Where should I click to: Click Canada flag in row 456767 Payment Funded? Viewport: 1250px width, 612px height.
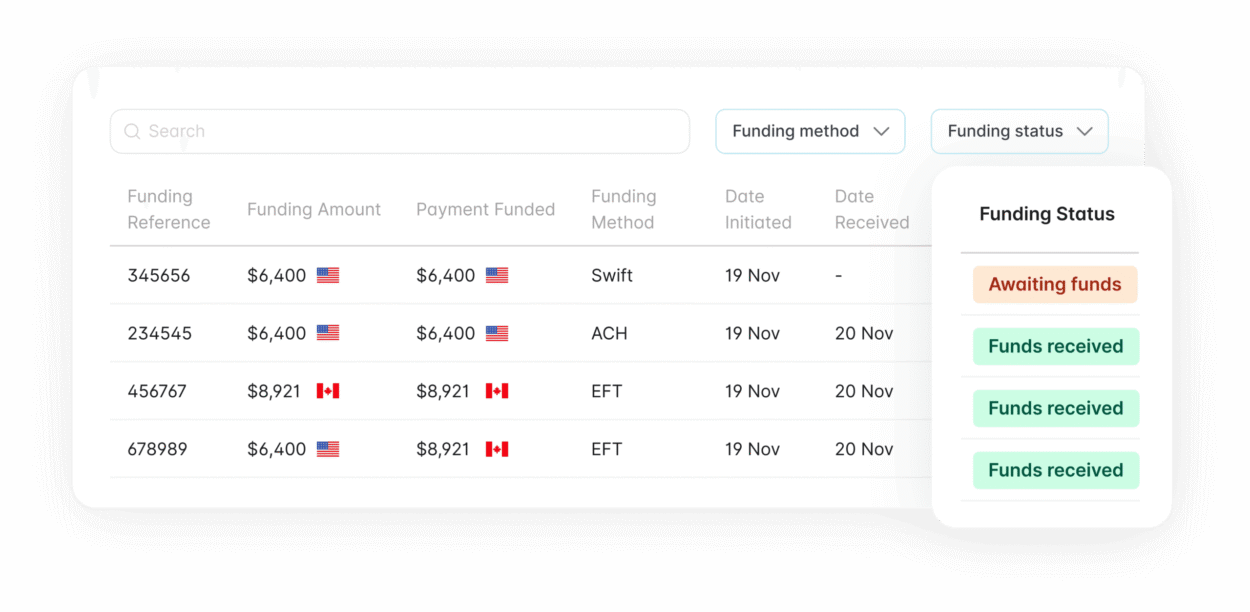[497, 391]
